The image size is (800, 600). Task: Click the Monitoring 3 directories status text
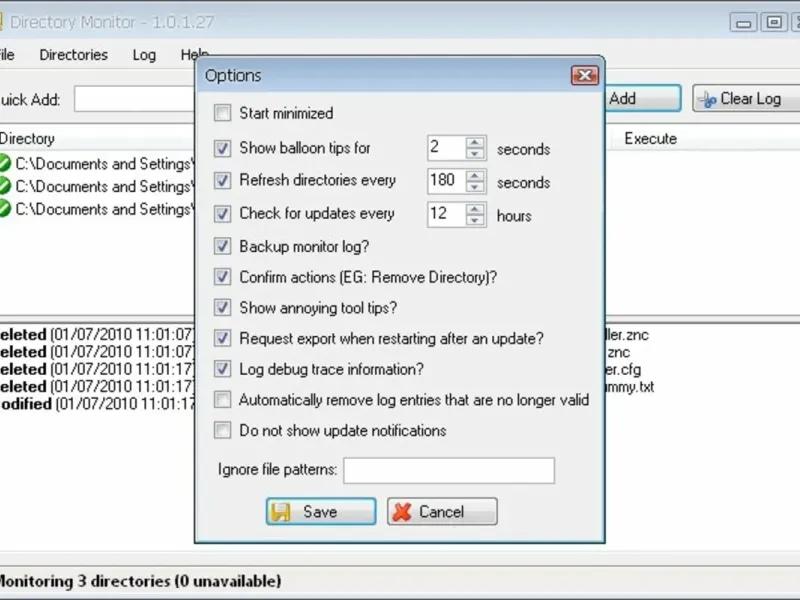coord(140,581)
